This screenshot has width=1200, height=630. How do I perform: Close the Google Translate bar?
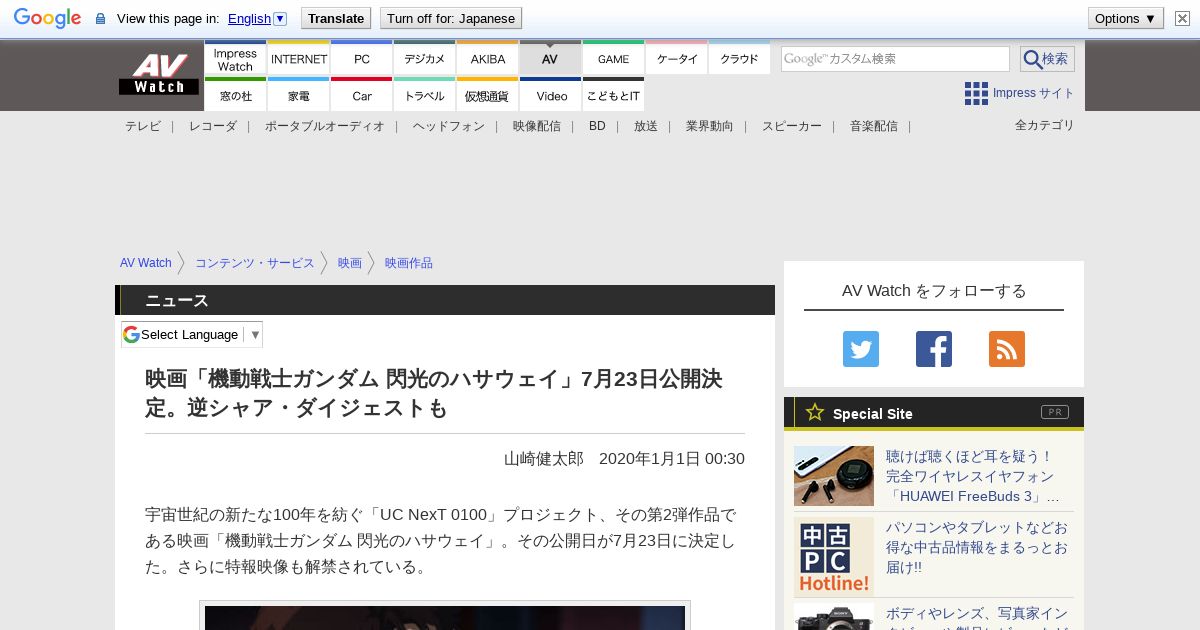pyautogui.click(x=1182, y=18)
